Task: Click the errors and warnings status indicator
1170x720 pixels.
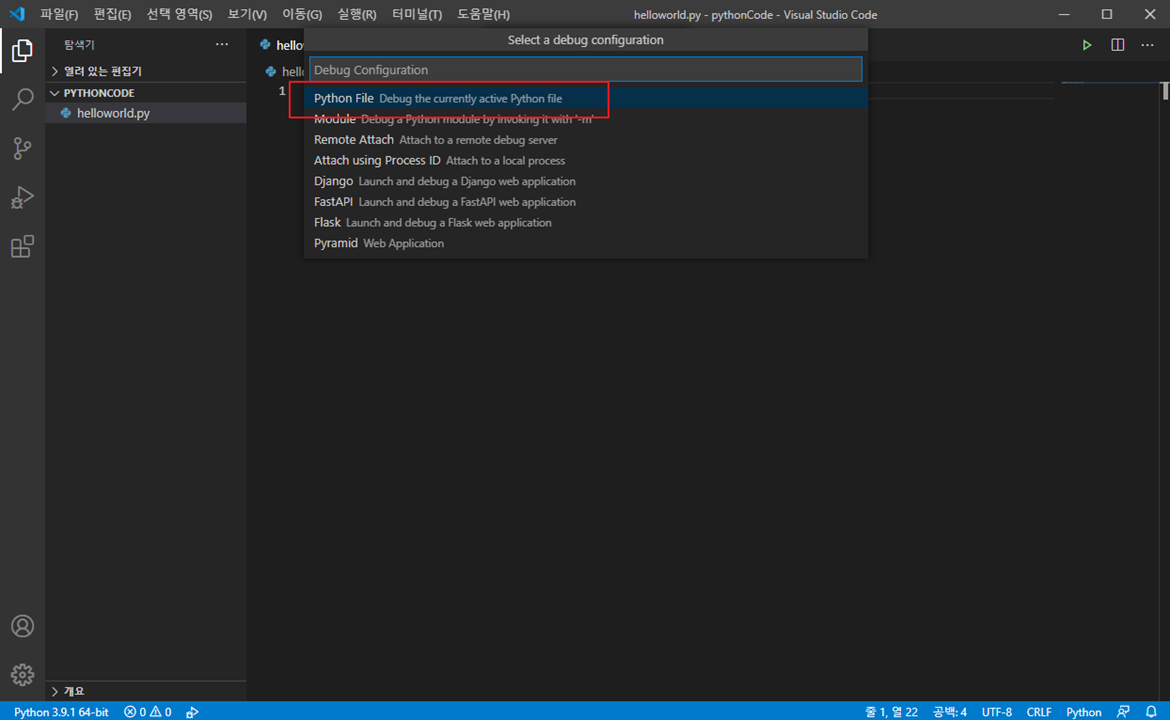Action: click(x=148, y=712)
